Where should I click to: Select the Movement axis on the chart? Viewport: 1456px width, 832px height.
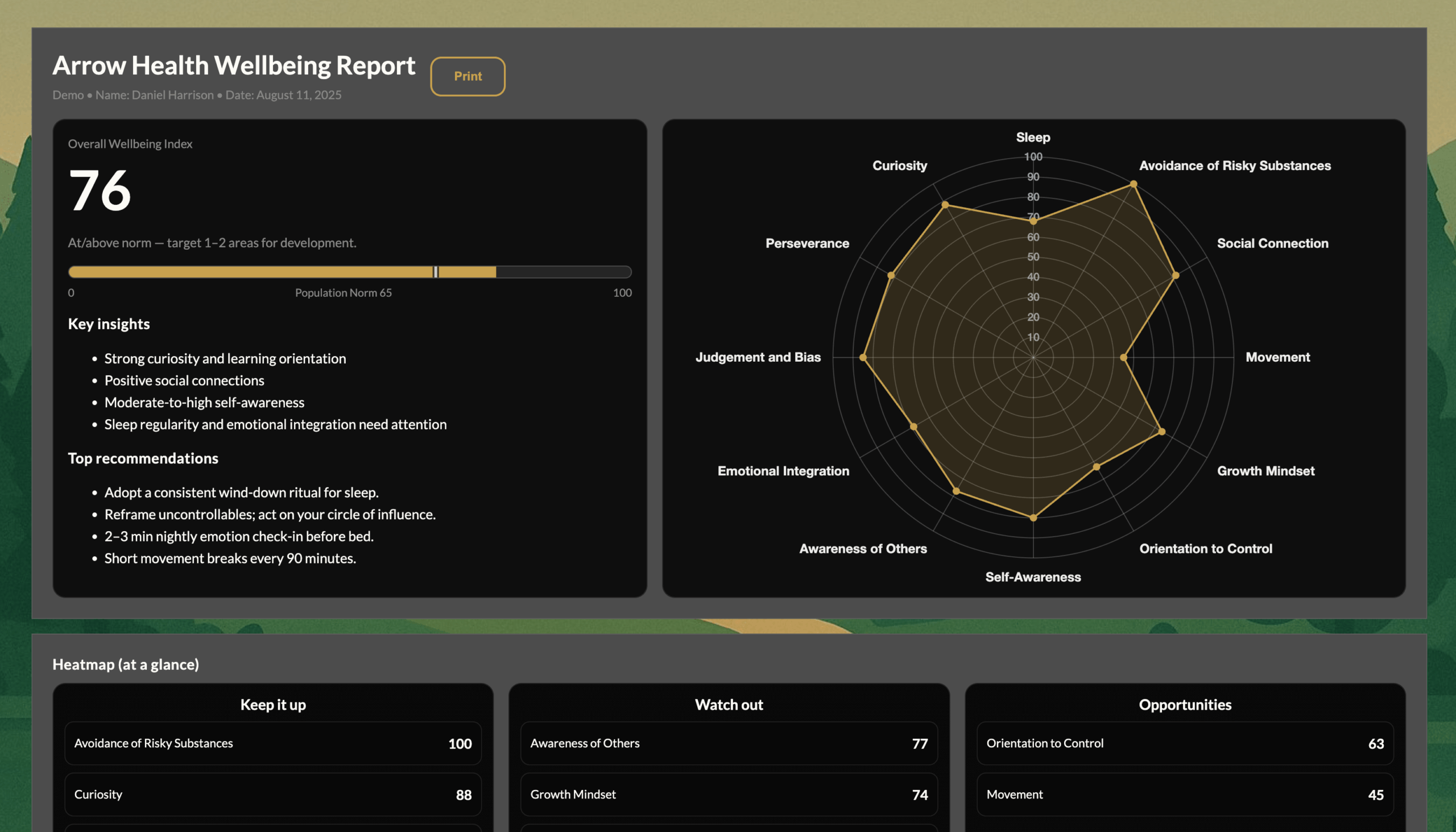click(x=1278, y=357)
